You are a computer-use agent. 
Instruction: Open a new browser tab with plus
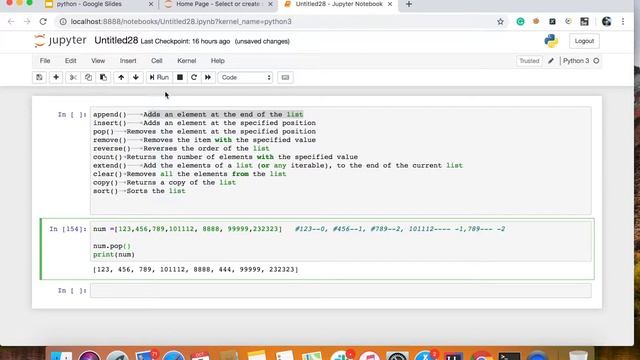point(409,4)
